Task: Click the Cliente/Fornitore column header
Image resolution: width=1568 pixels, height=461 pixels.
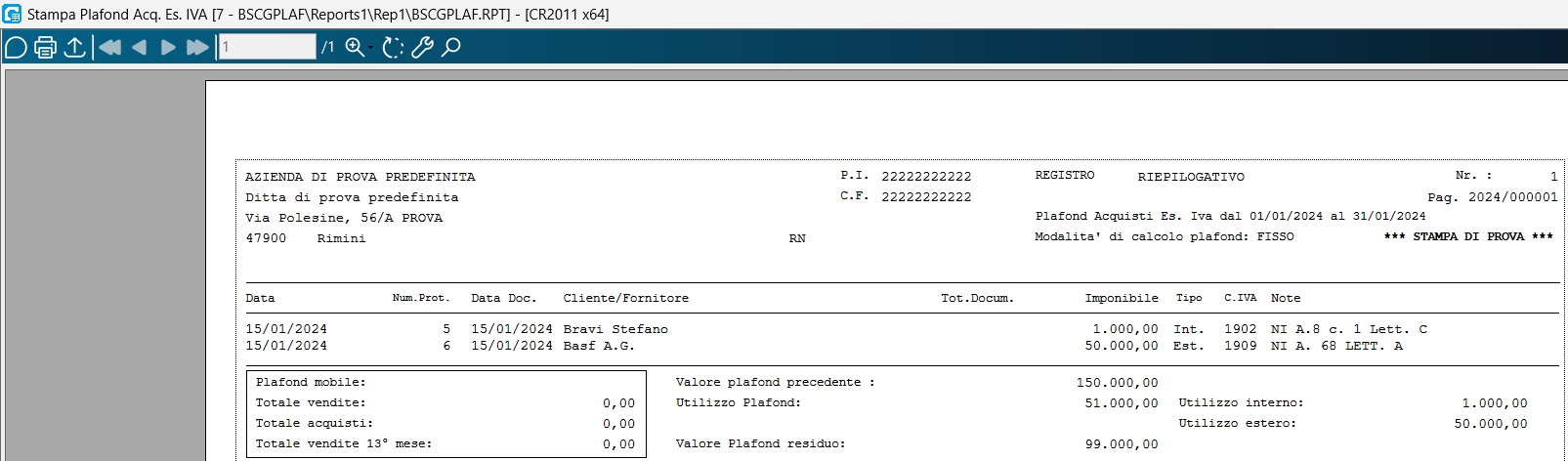Action: (625, 298)
